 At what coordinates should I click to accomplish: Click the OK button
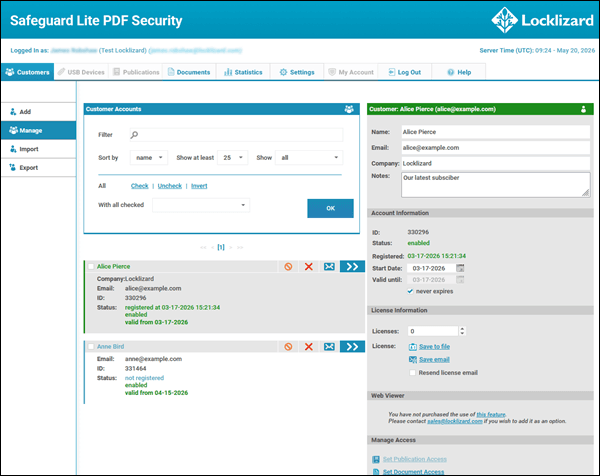(330, 209)
